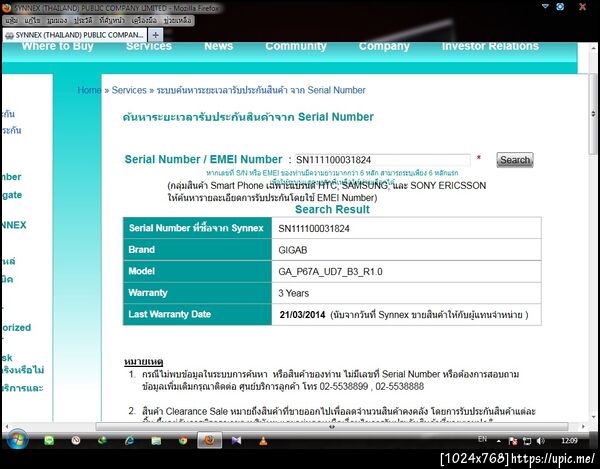The width and height of the screenshot is (600, 469).
Task: Click the horizontal scrollbar right arrow
Action: click(583, 426)
